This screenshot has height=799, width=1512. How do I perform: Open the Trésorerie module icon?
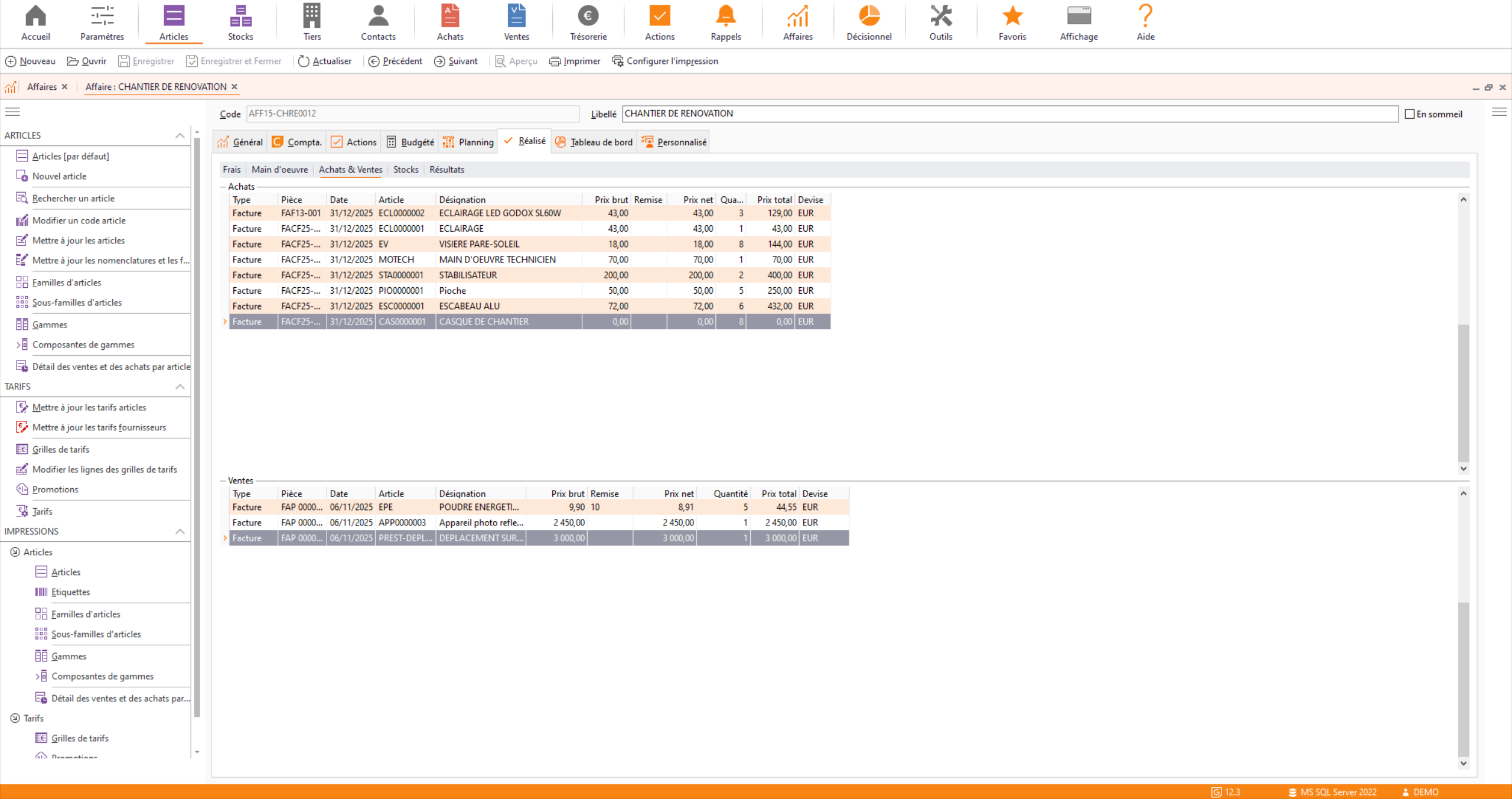click(x=588, y=17)
